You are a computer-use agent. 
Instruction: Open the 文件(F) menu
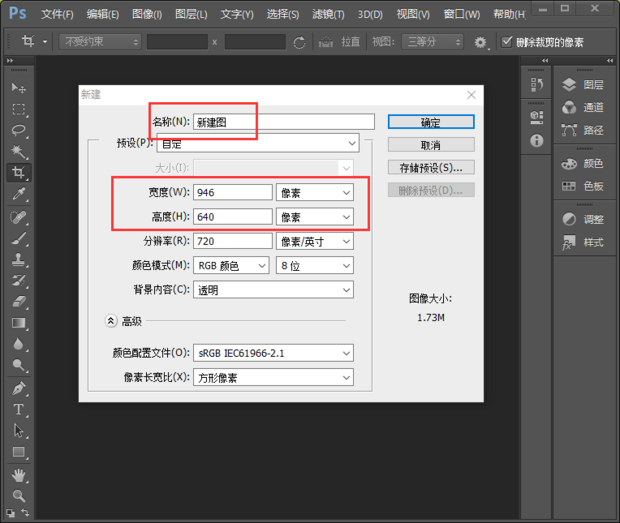click(x=57, y=14)
